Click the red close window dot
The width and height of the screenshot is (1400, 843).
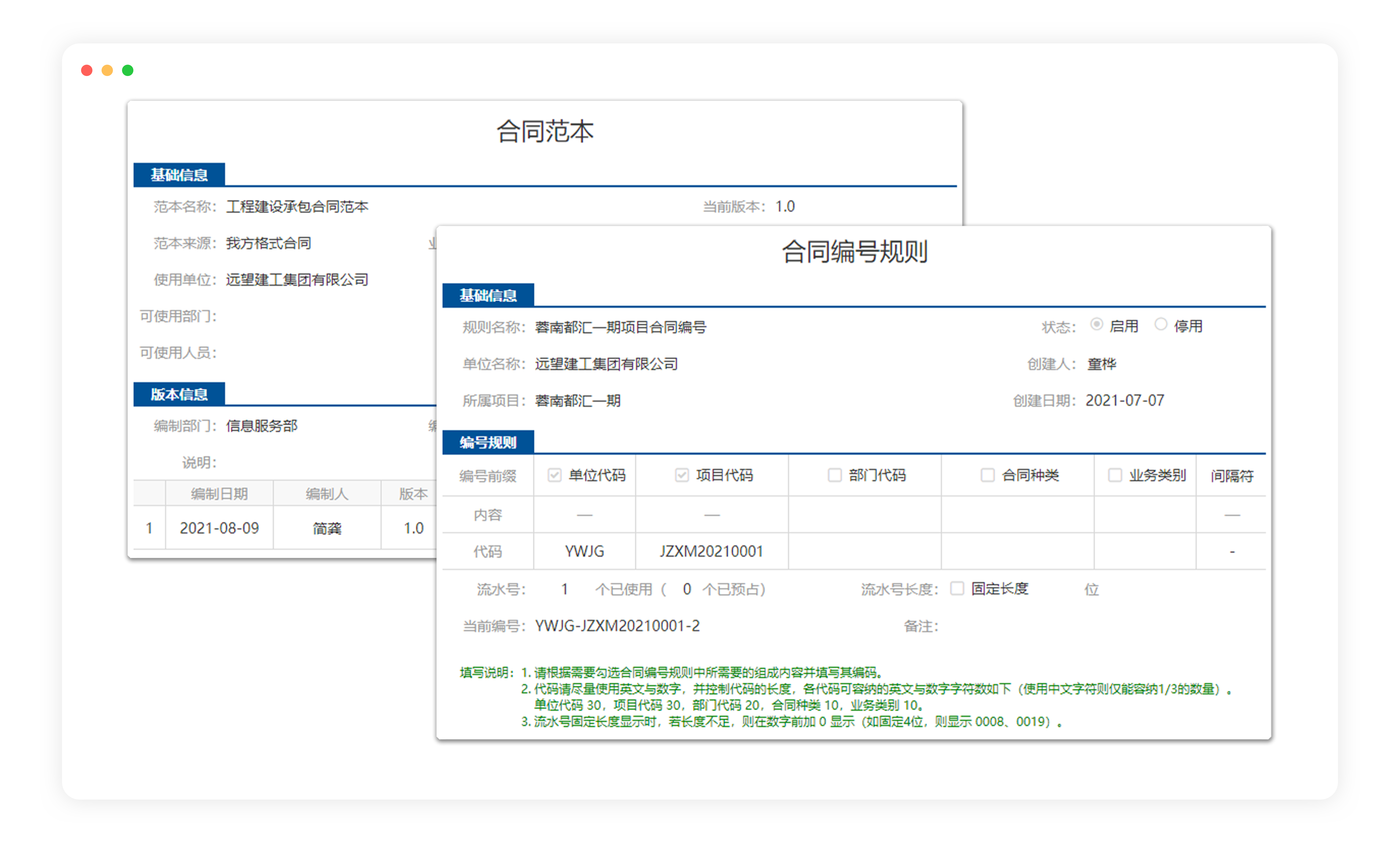tap(87, 71)
